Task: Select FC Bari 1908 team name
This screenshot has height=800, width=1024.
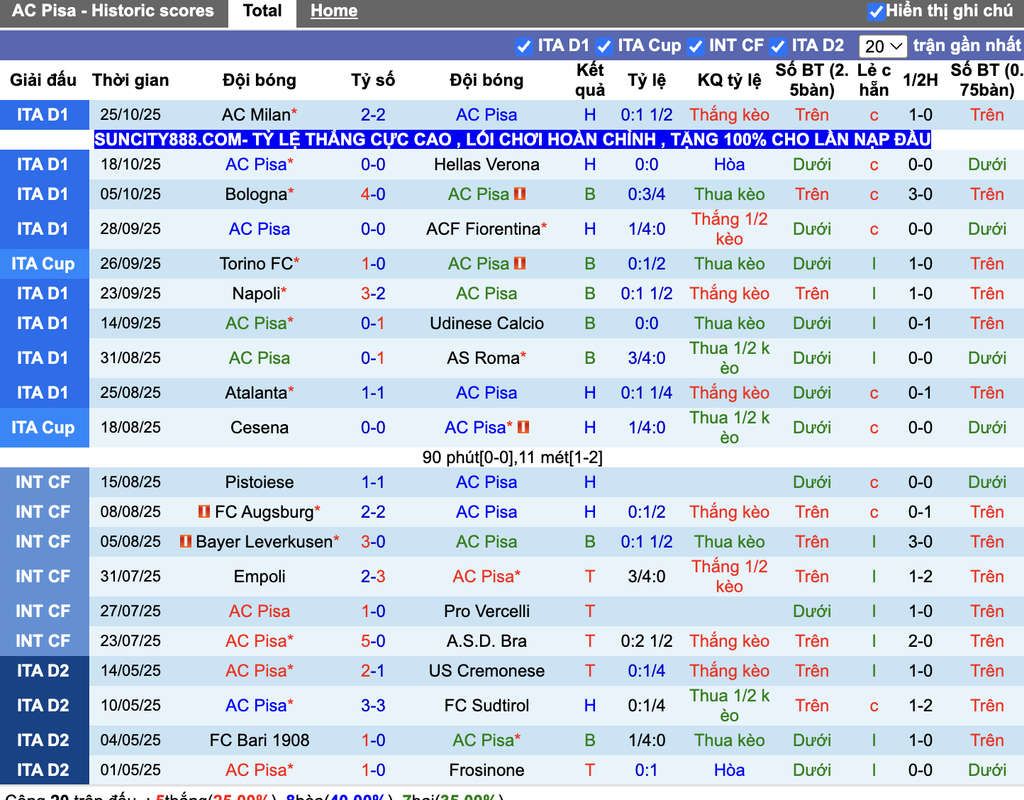Action: 259,740
